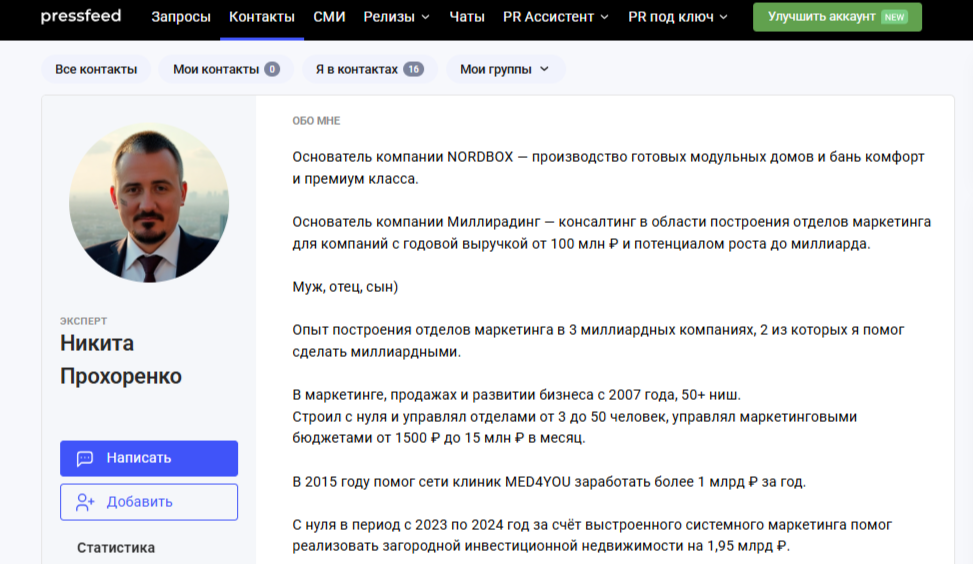Click the add-person icon in Добавить
The image size is (973, 564).
(x=85, y=502)
